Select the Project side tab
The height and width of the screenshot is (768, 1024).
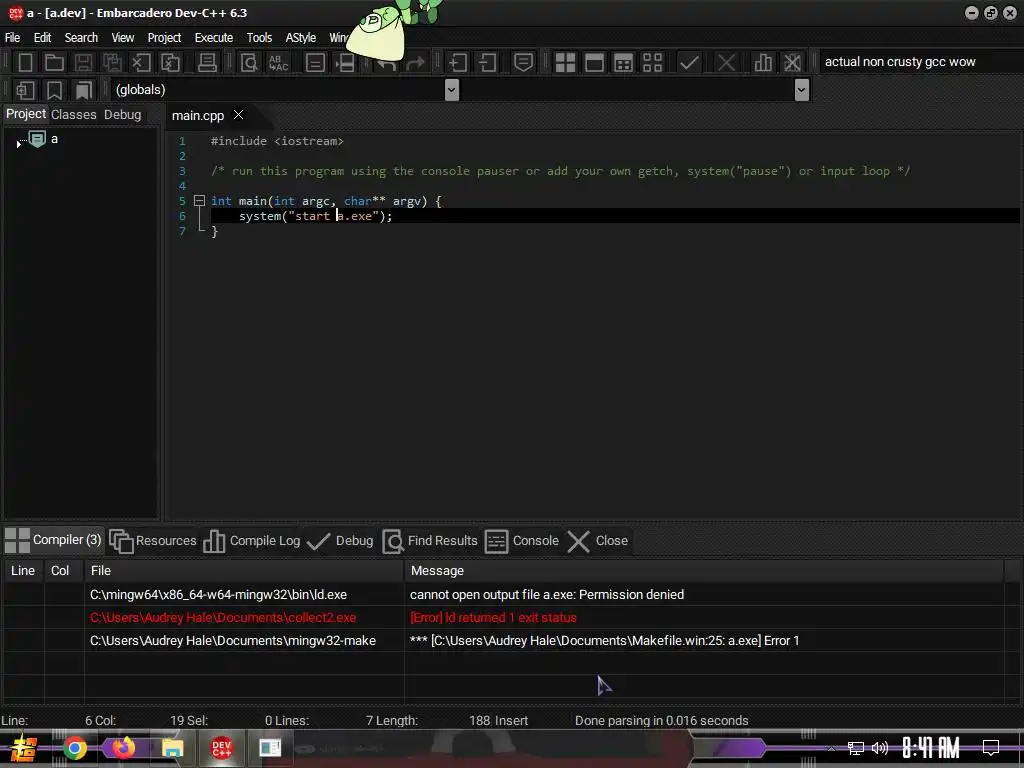(x=26, y=114)
